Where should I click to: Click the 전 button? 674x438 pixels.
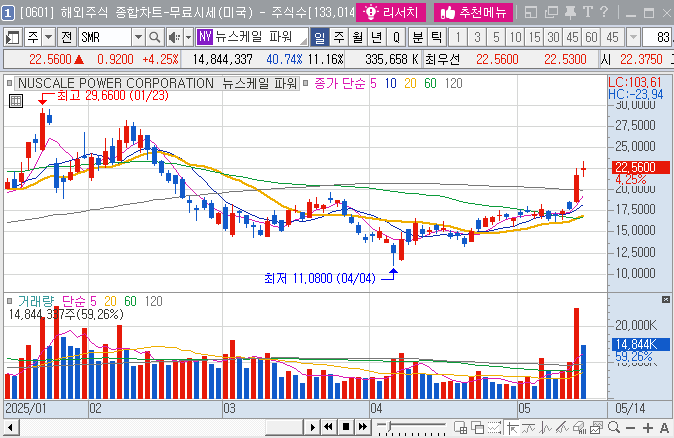click(x=67, y=38)
